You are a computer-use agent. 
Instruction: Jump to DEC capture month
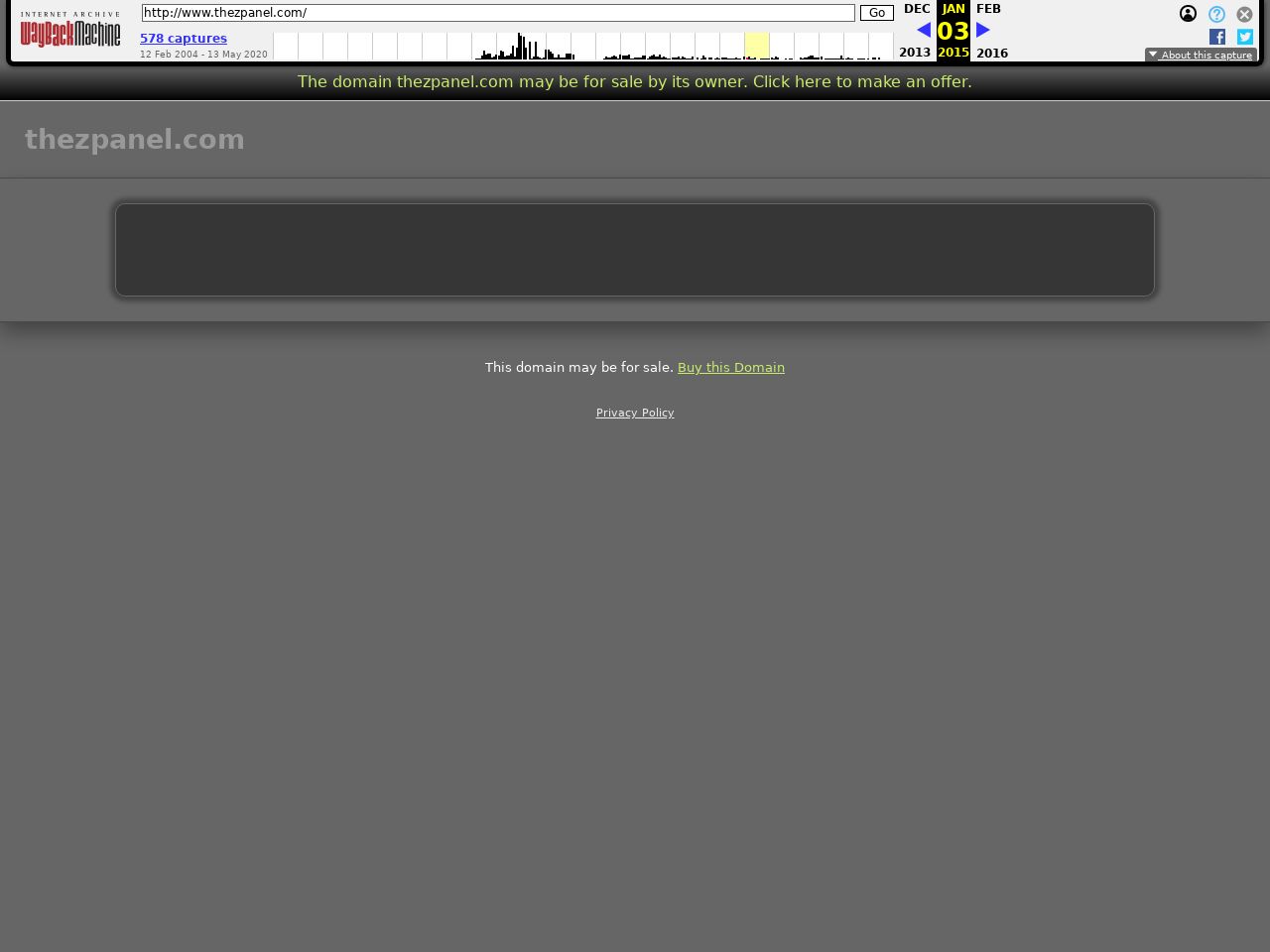(x=917, y=9)
